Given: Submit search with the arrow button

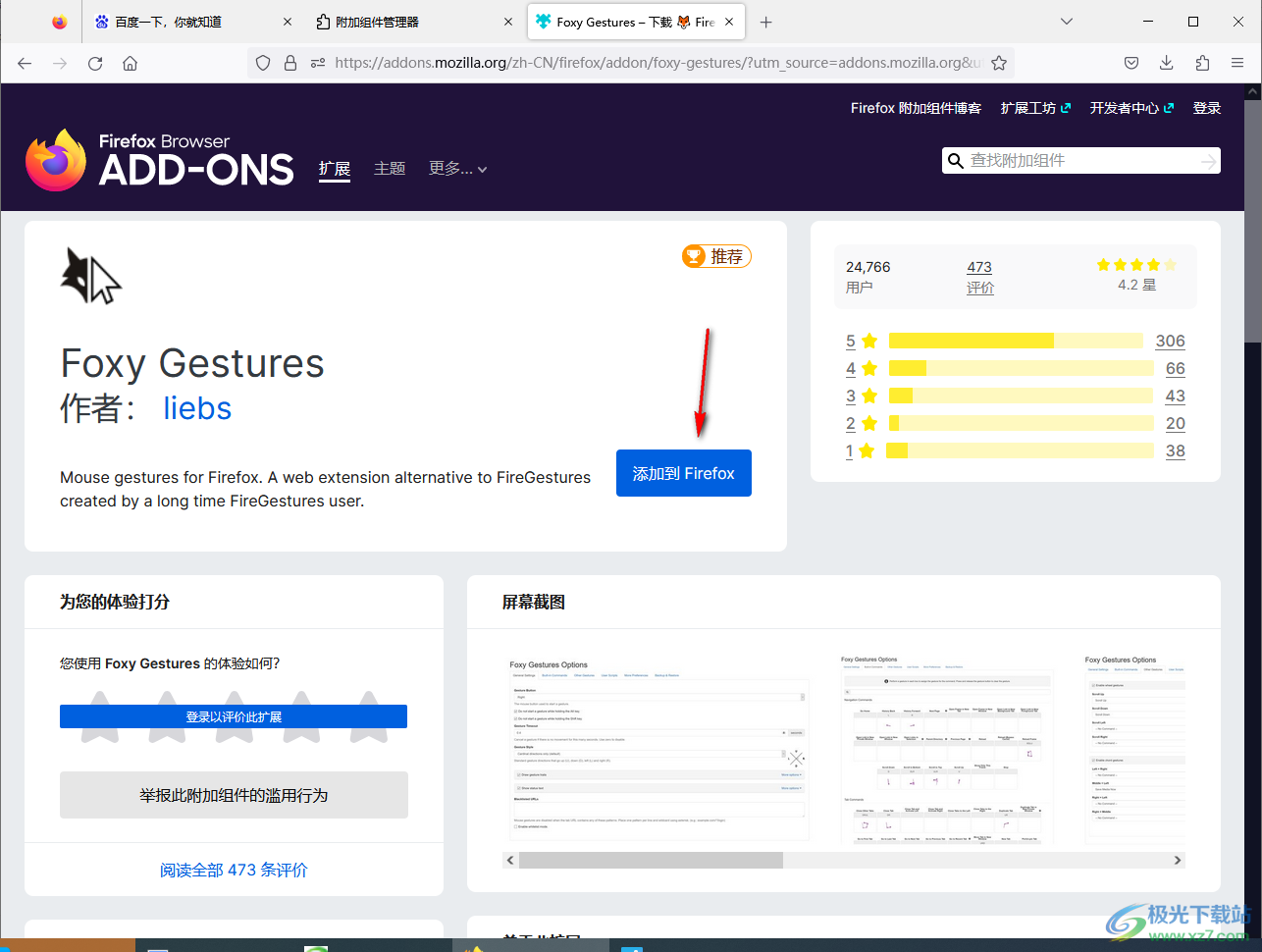Looking at the screenshot, I should (1208, 161).
